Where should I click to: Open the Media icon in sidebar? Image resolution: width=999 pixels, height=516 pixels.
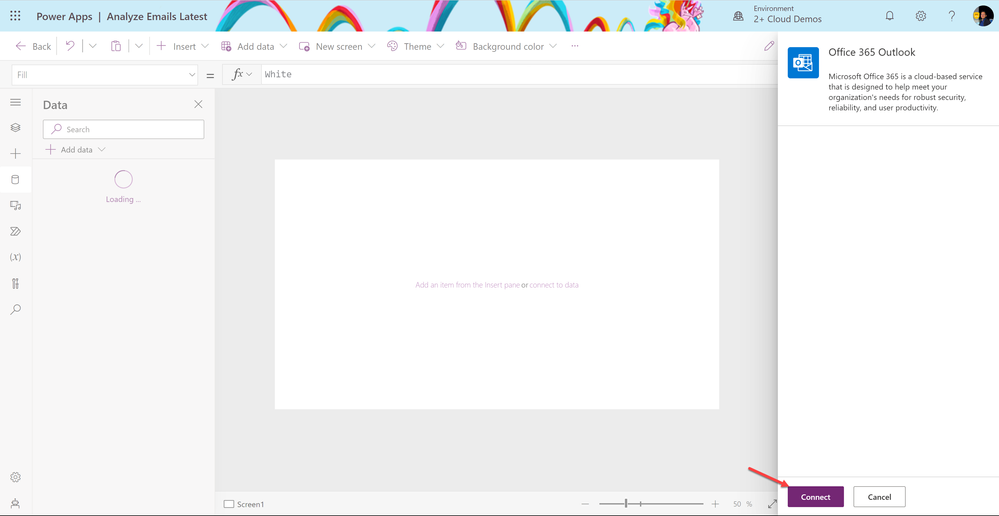tap(16, 205)
